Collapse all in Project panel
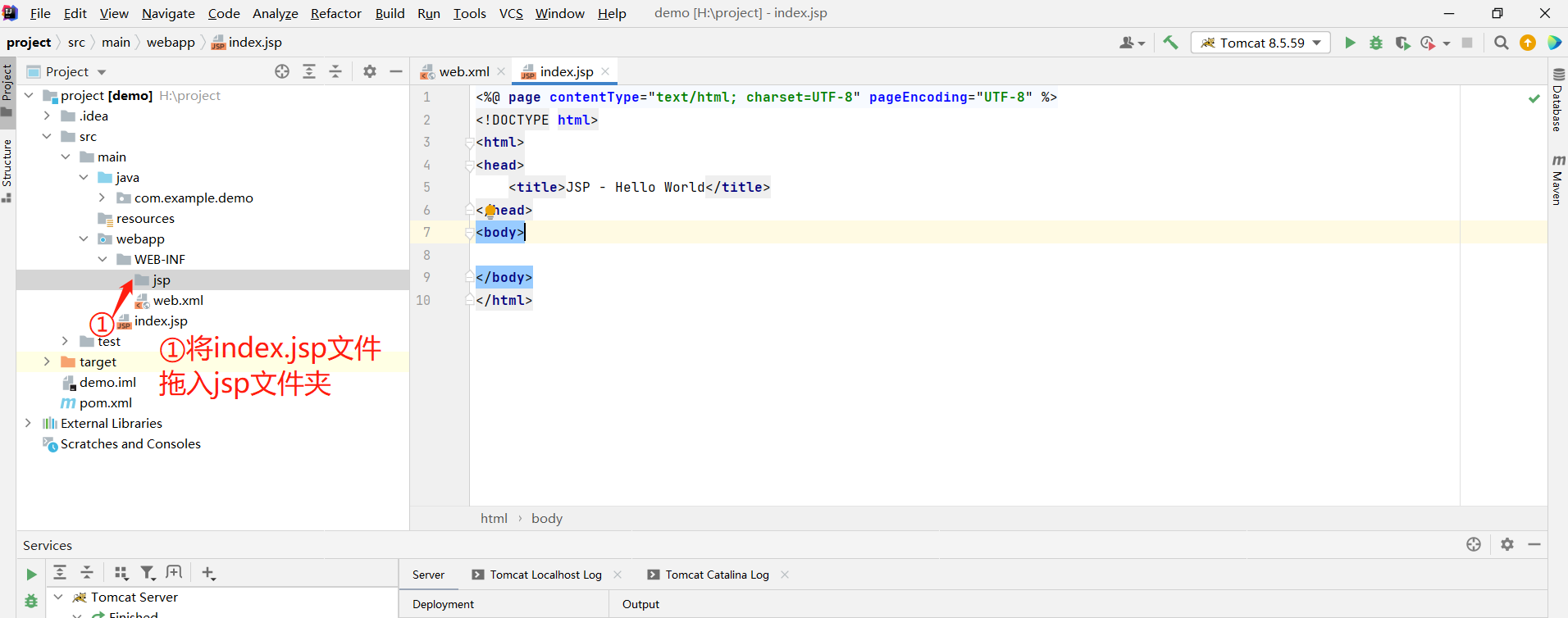This screenshot has width=1568, height=618. tap(335, 71)
